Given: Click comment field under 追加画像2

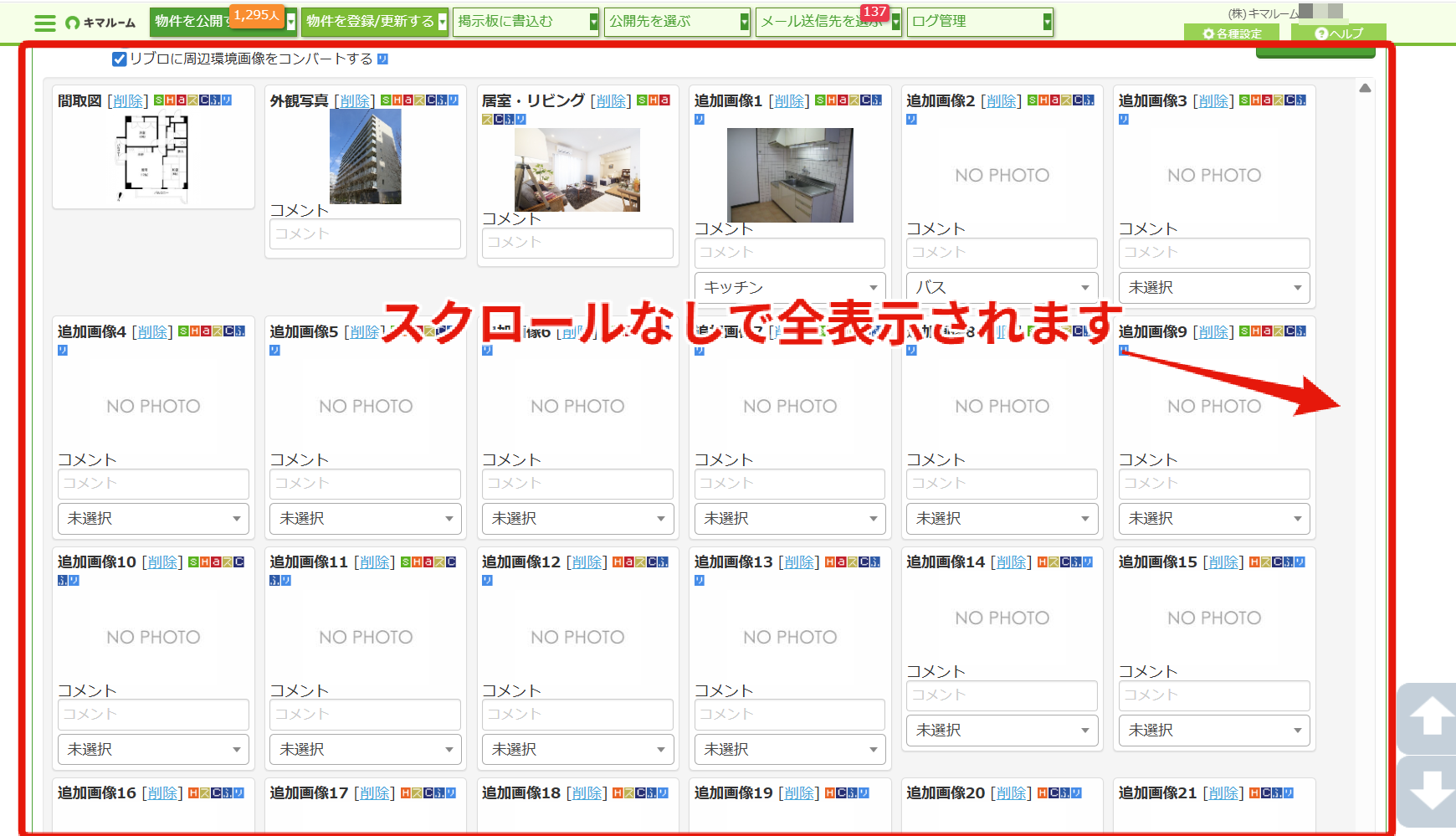Looking at the screenshot, I should tap(1002, 253).
